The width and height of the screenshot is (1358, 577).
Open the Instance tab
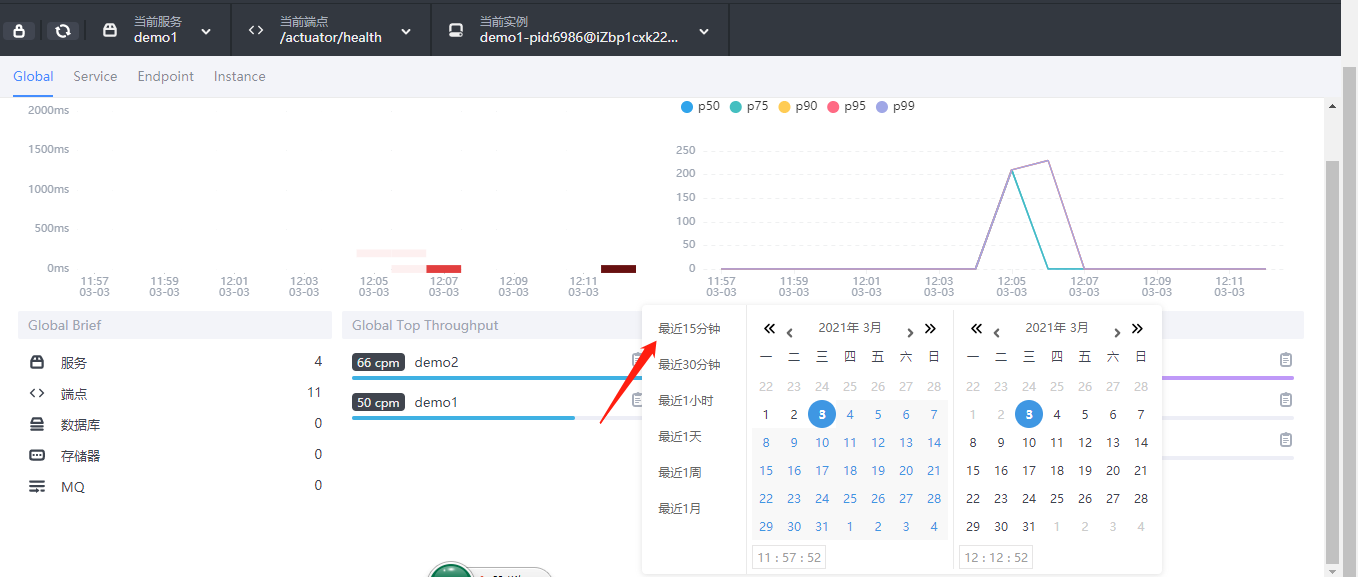pos(240,76)
